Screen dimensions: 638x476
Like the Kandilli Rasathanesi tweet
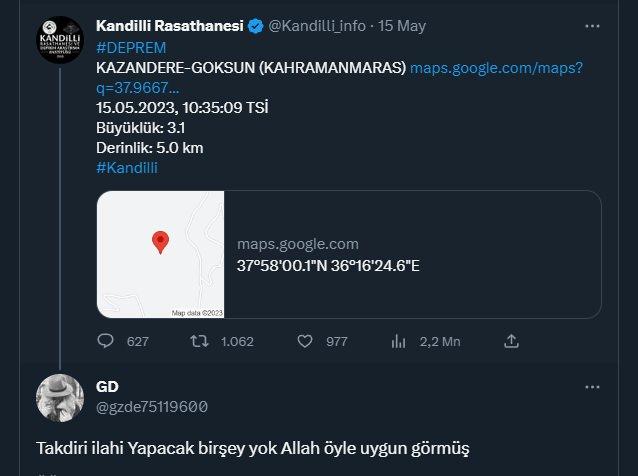click(305, 341)
